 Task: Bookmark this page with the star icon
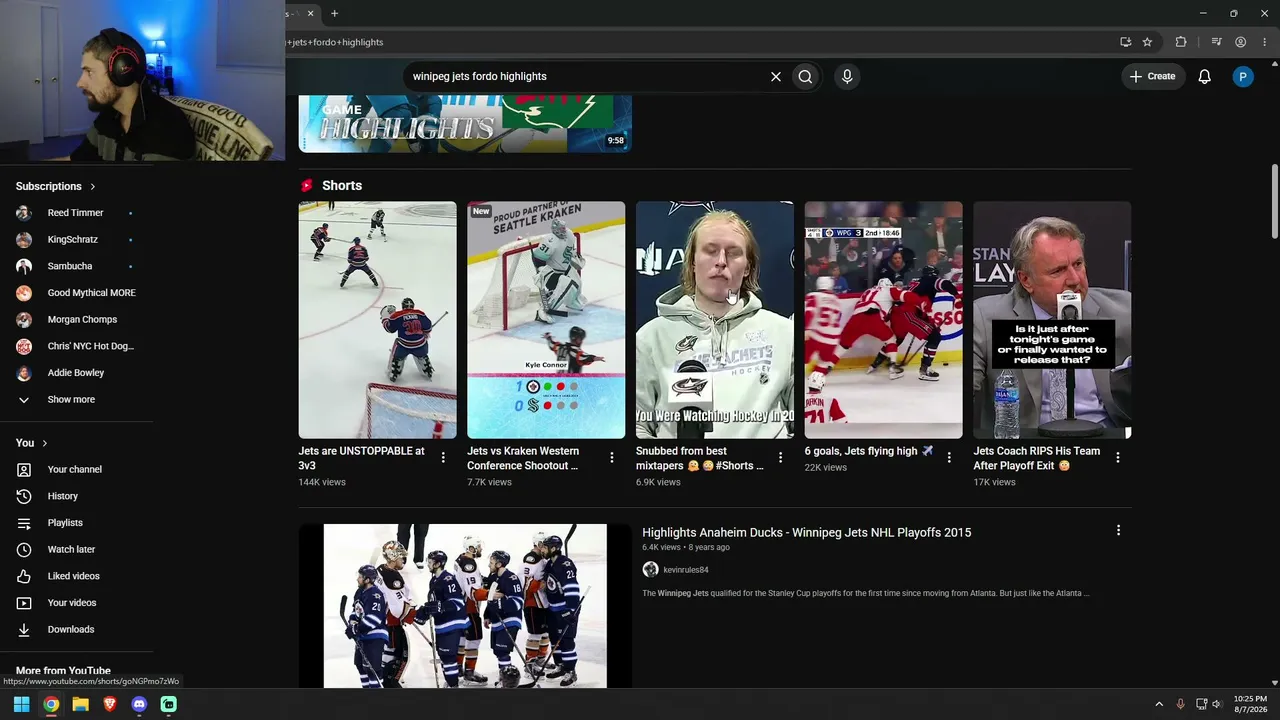[x=1147, y=42]
